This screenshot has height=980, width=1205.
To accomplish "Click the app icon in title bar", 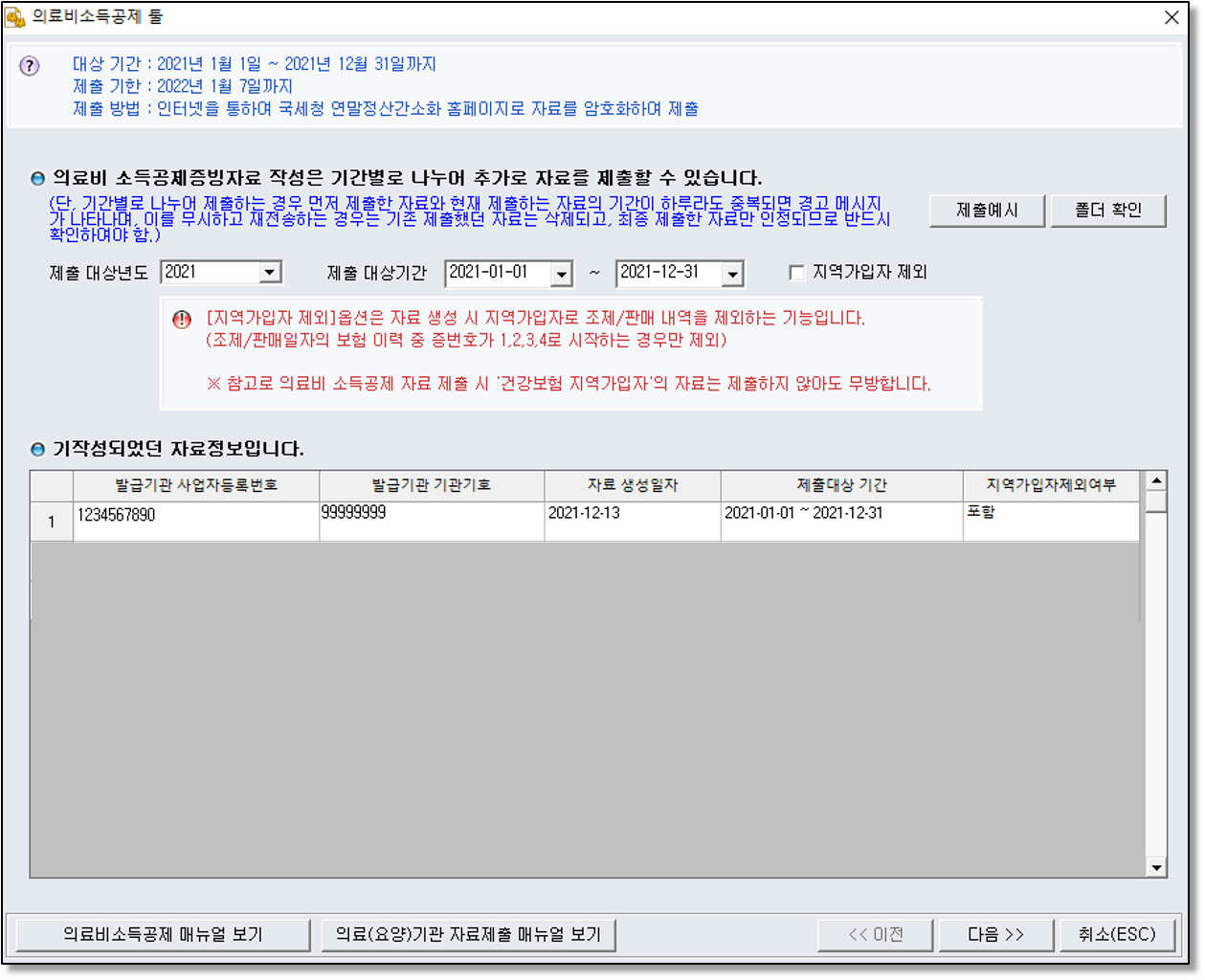I will 15,17.
